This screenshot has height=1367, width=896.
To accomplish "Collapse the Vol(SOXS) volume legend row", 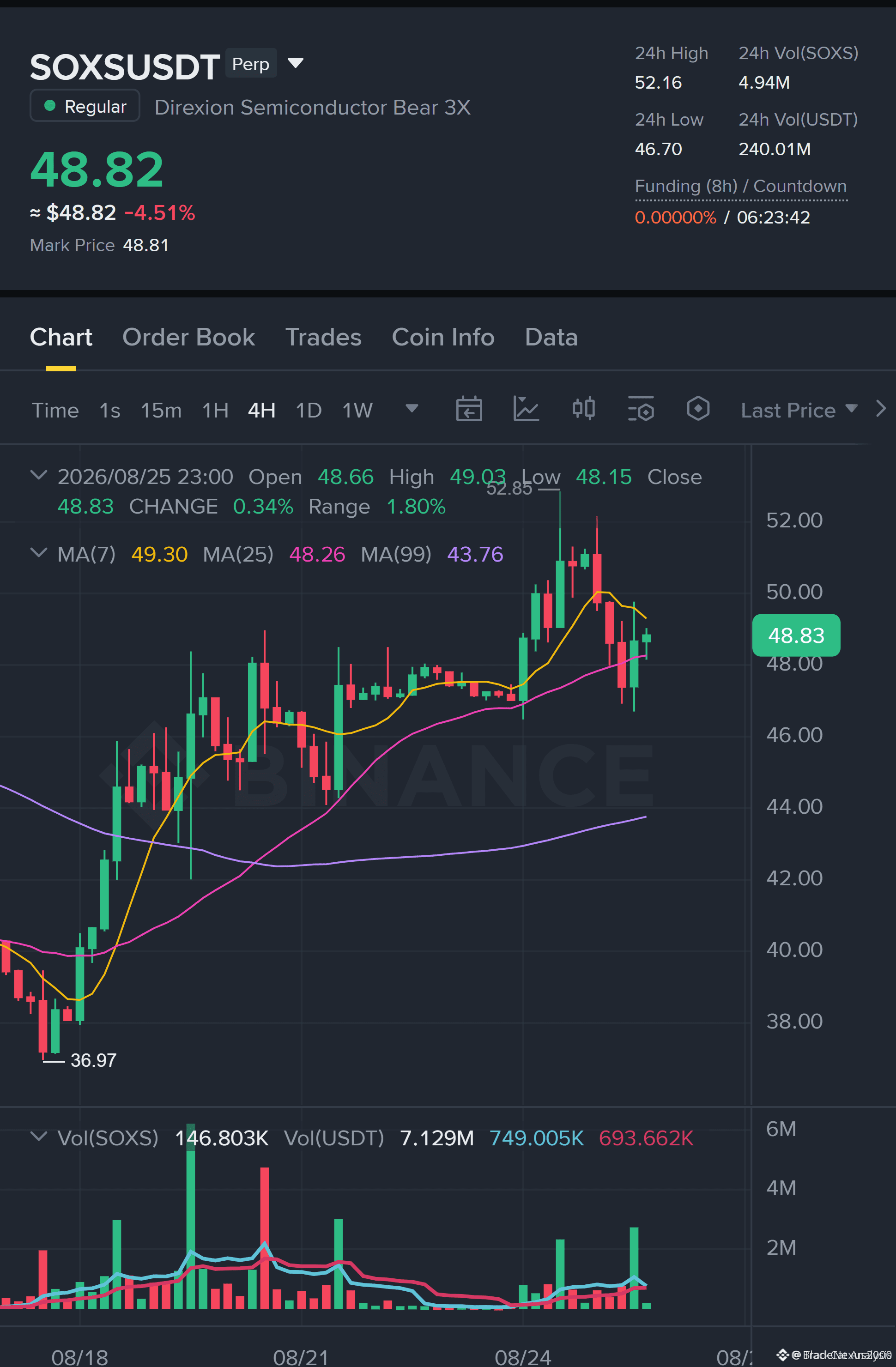I will click(x=38, y=1136).
